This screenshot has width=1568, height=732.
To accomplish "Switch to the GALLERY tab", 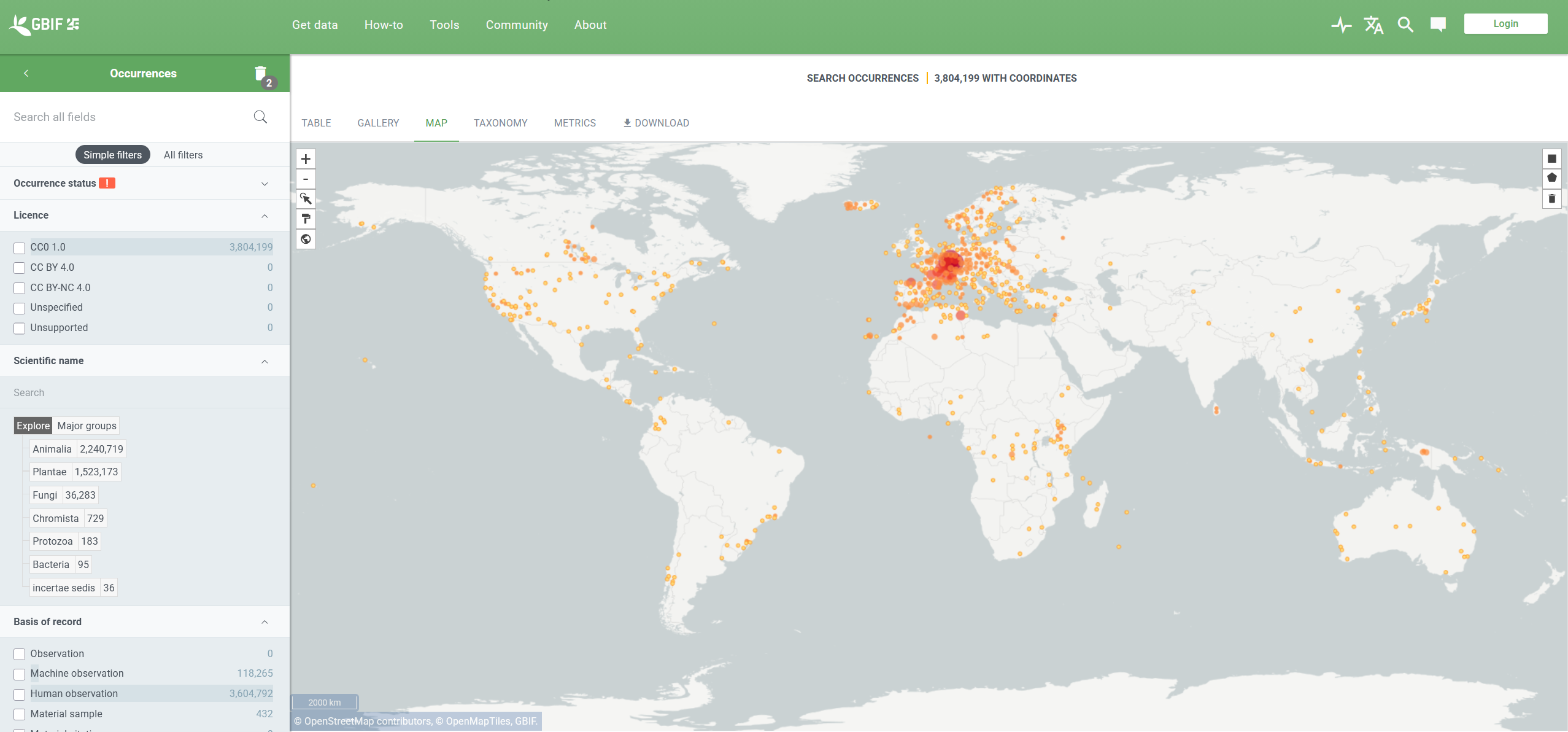I will [x=378, y=123].
